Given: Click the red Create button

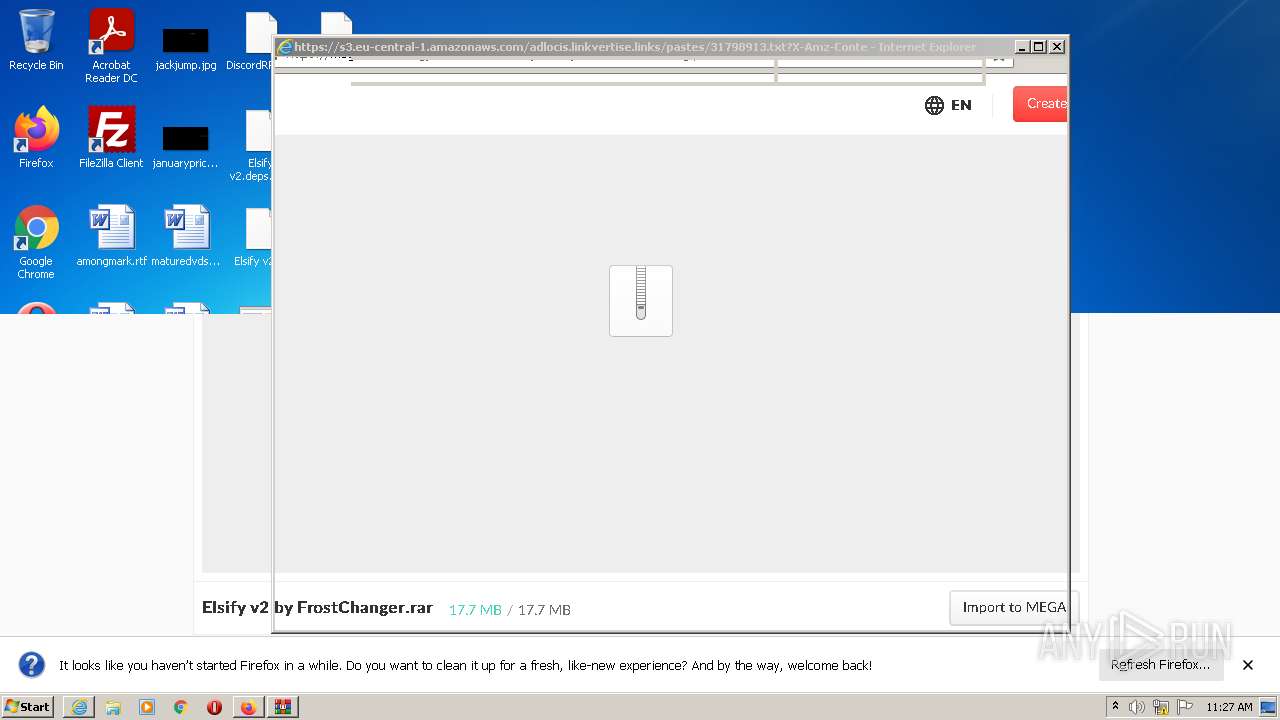Looking at the screenshot, I should point(1040,104).
